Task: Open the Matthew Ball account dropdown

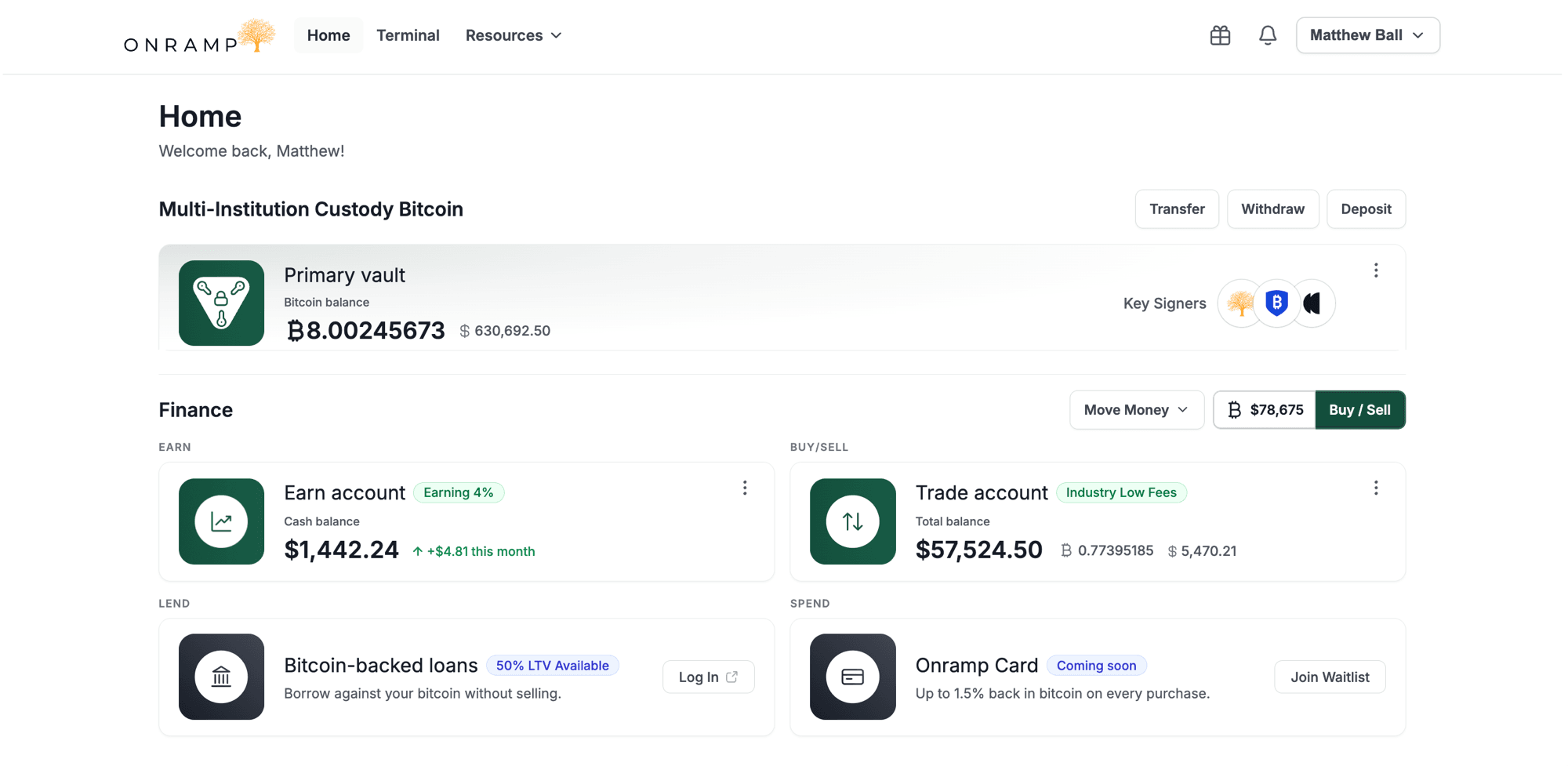Action: point(1368,35)
